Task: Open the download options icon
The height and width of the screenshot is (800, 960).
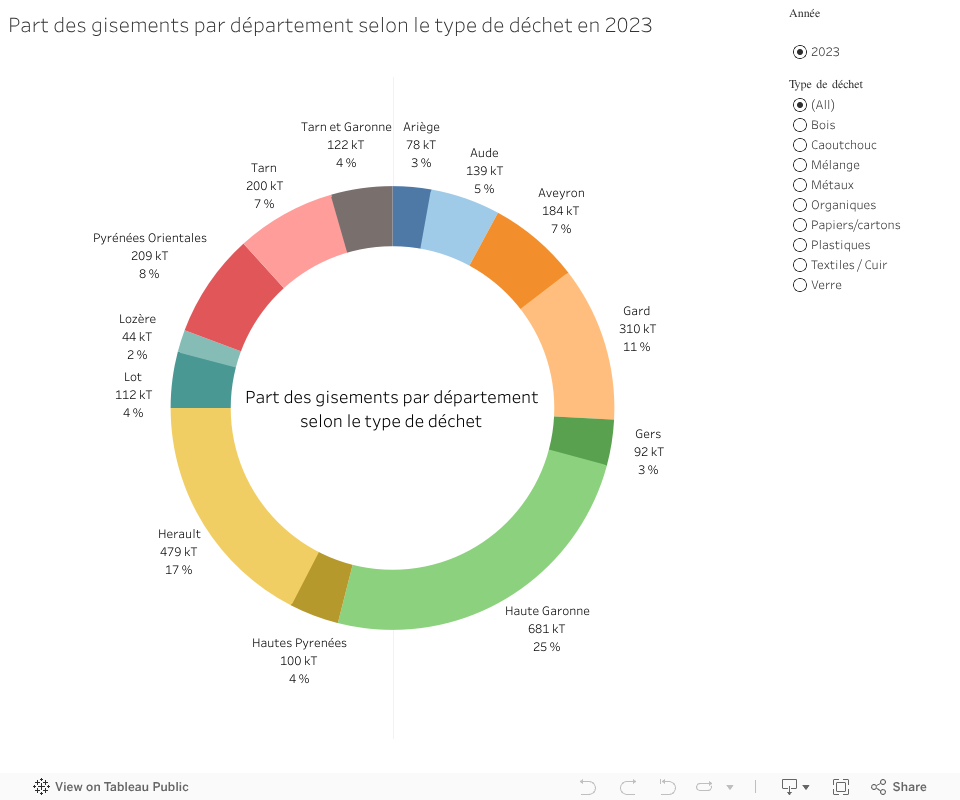Action: 789,787
